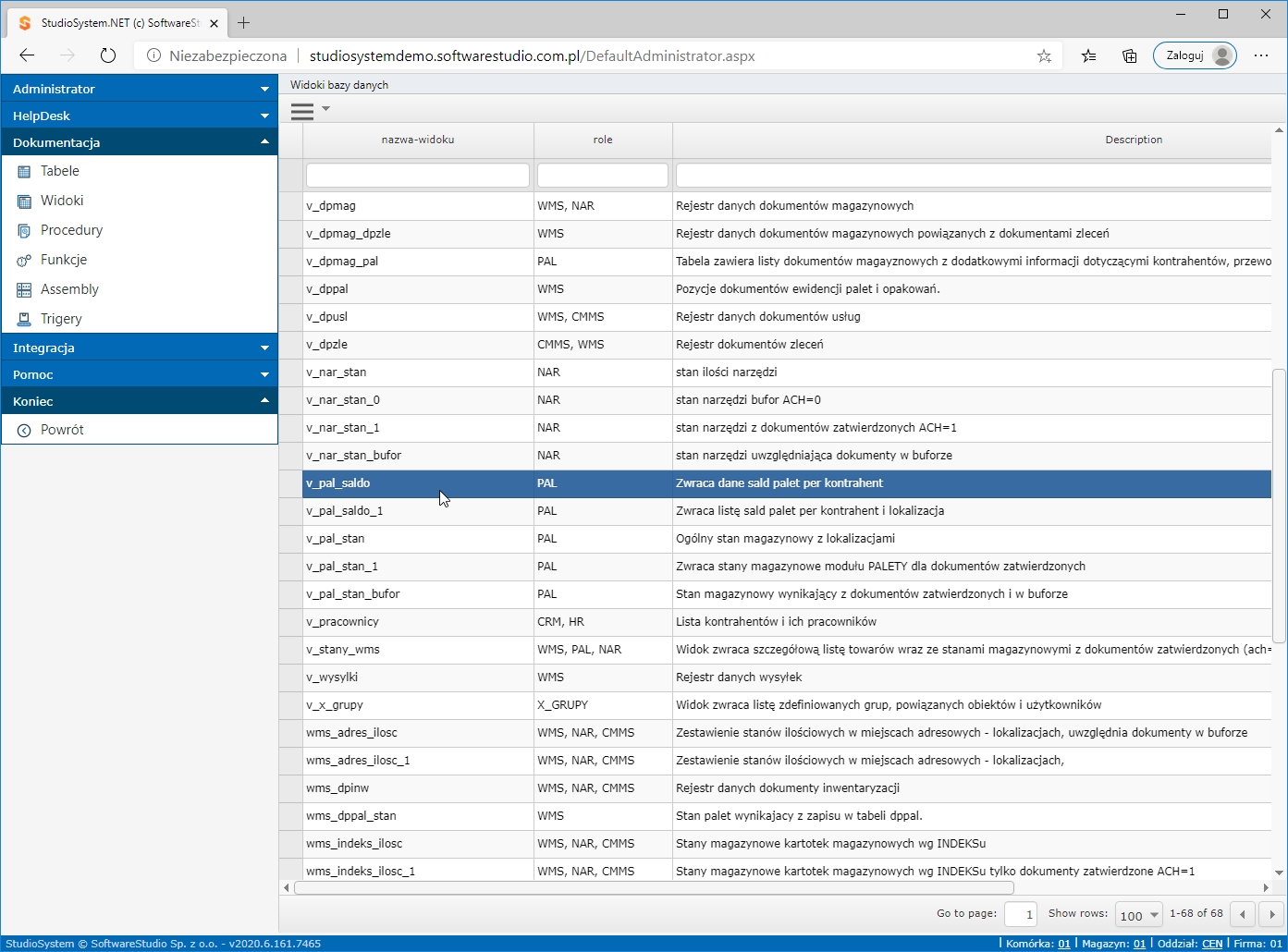Screen dimensions: 1288x952
Task: Open the Funkcje item in sidebar
Action: tap(63, 260)
